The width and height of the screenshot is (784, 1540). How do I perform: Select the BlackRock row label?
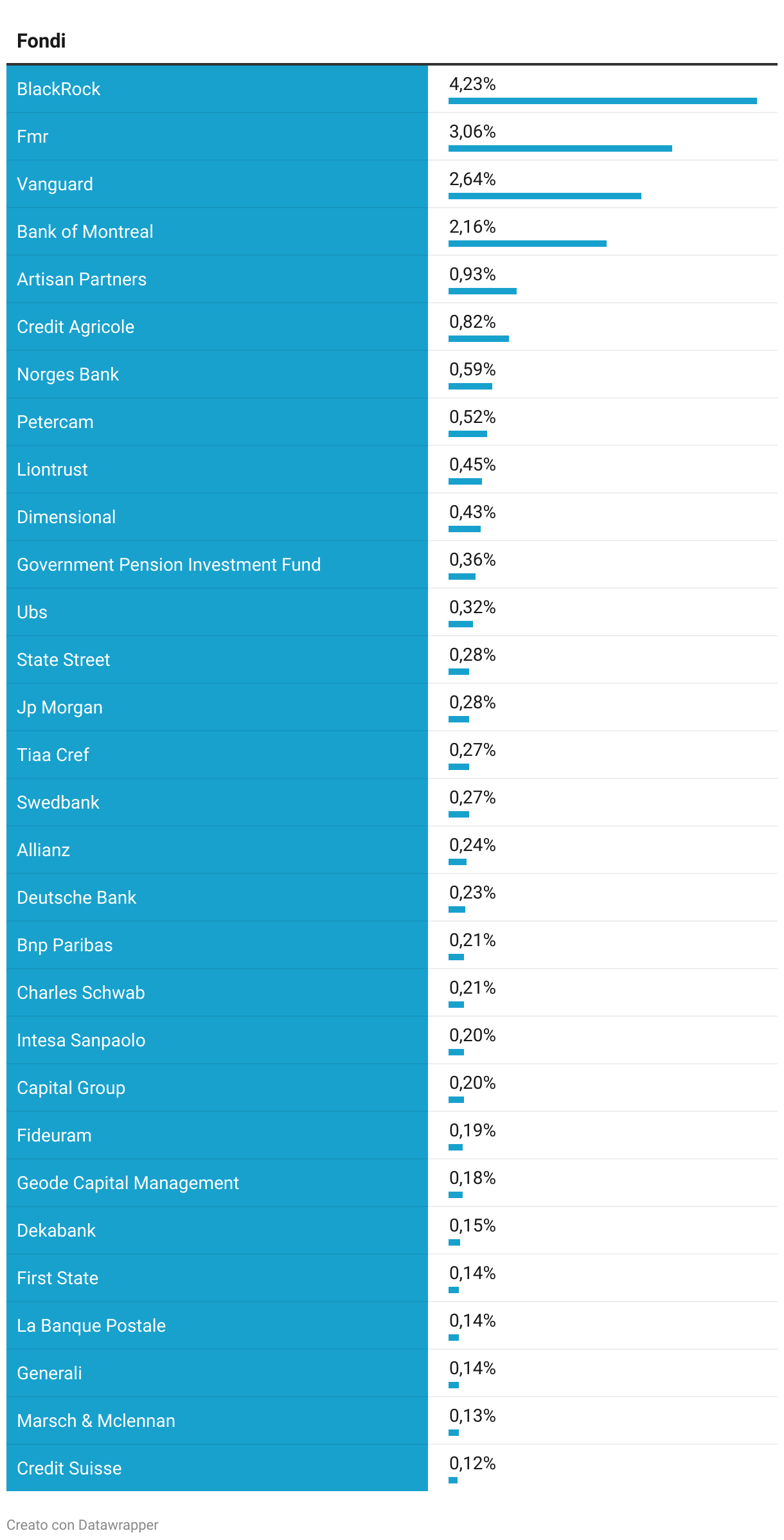coord(58,89)
